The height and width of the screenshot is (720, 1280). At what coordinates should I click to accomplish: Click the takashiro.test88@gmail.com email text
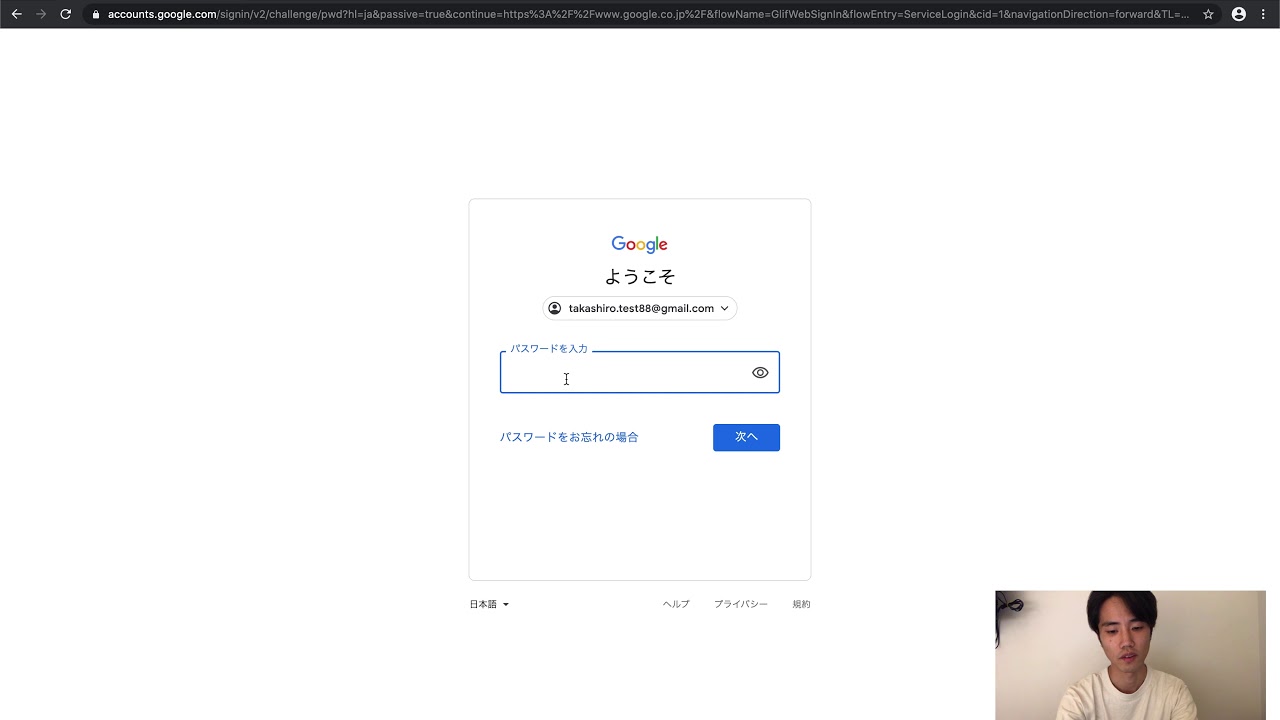click(x=641, y=308)
